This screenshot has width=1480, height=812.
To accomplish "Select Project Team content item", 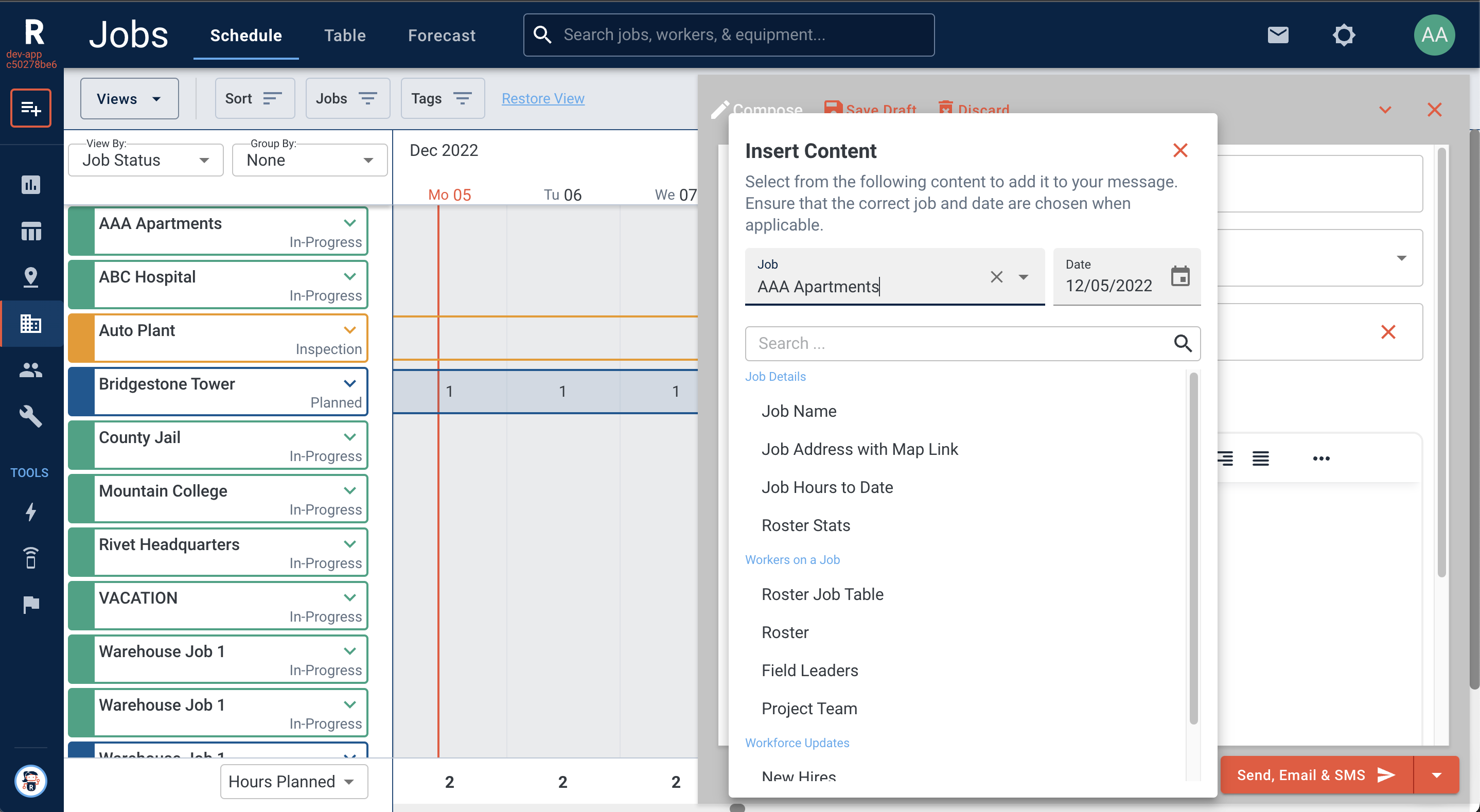I will click(809, 709).
